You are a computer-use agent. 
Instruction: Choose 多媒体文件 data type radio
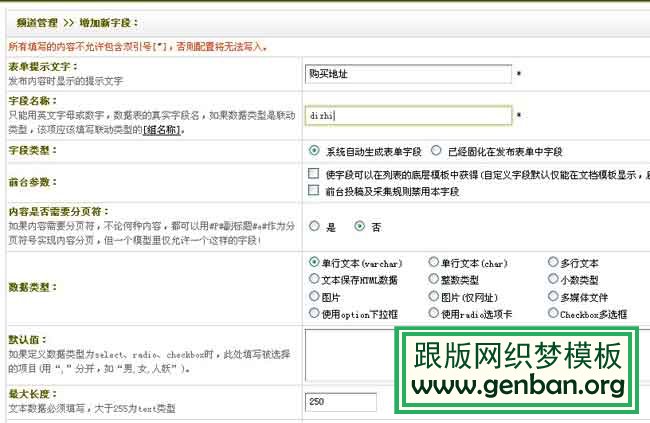553,296
